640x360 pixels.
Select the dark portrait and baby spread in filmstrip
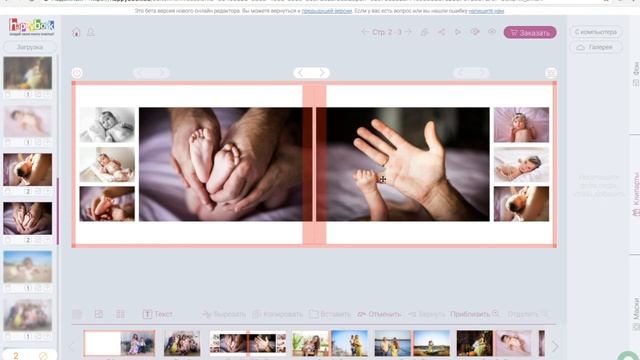pyautogui.click(x=494, y=343)
